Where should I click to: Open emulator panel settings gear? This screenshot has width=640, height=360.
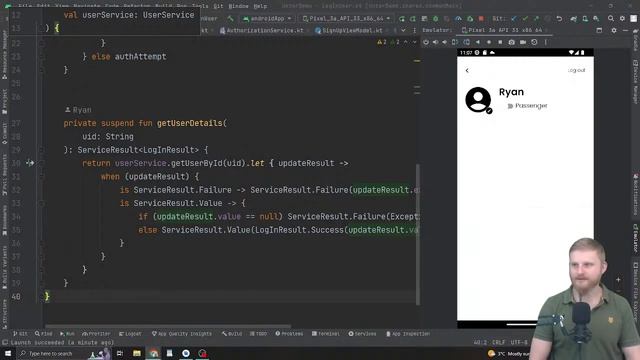click(614, 30)
